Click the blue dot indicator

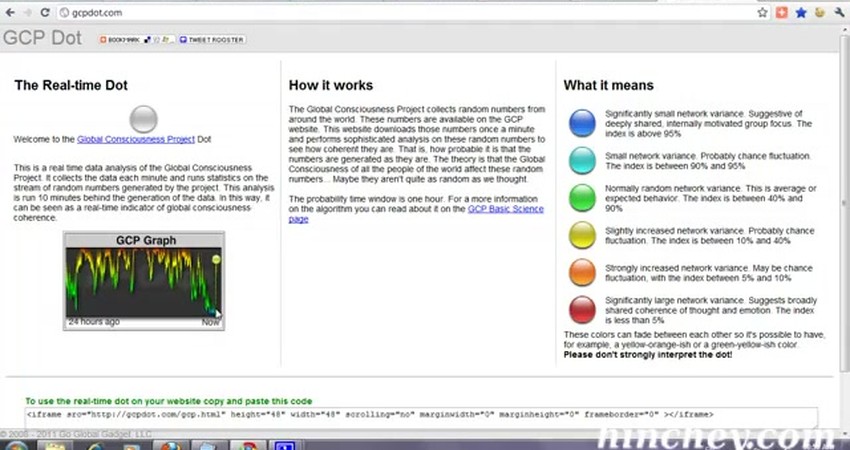coord(582,123)
